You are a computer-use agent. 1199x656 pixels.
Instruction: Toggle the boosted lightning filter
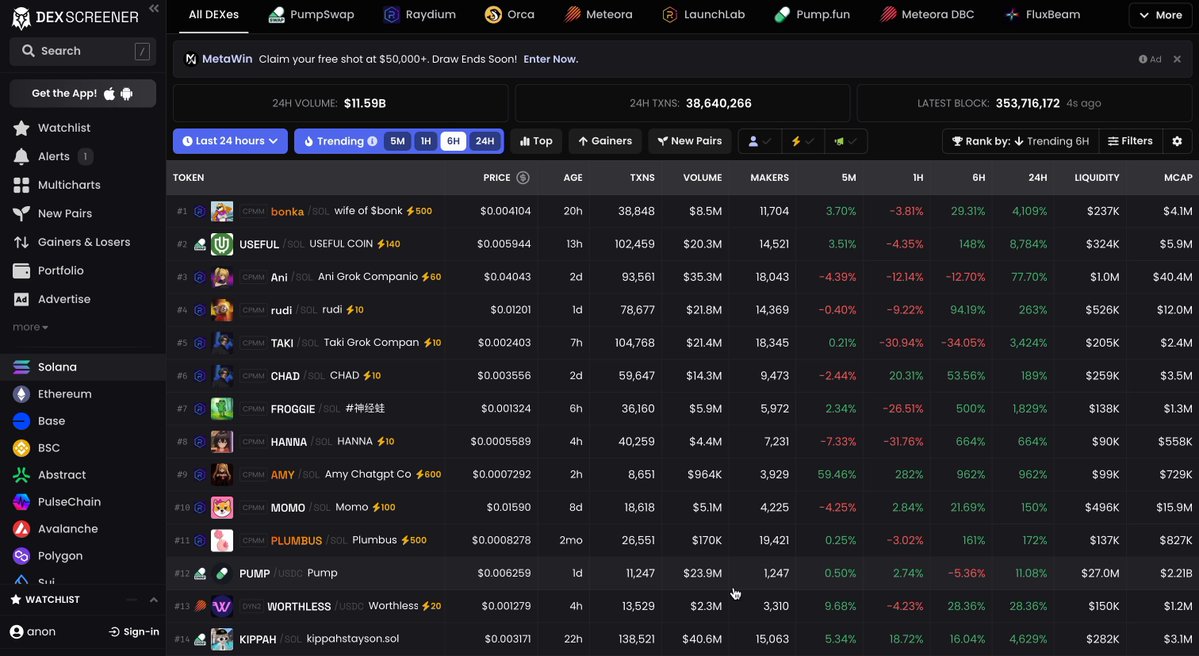coord(802,141)
